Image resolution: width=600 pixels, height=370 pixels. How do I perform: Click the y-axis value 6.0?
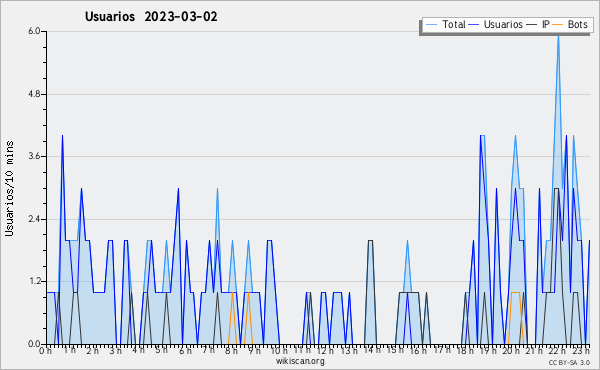[34, 31]
